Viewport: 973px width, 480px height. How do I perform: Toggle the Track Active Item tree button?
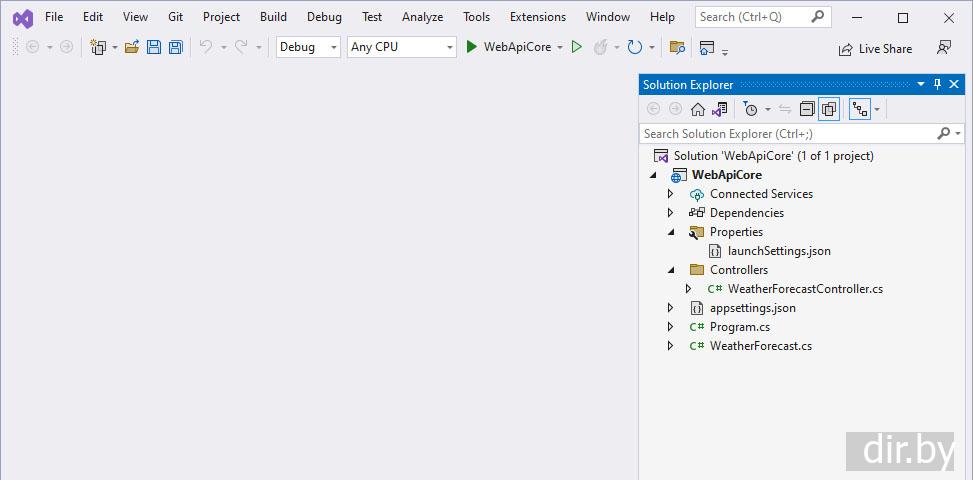point(859,110)
